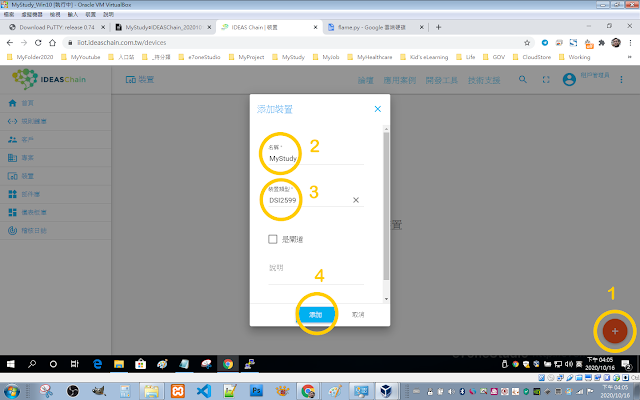
Task: Open XAMPP from the host taskbar
Action: 178,391
